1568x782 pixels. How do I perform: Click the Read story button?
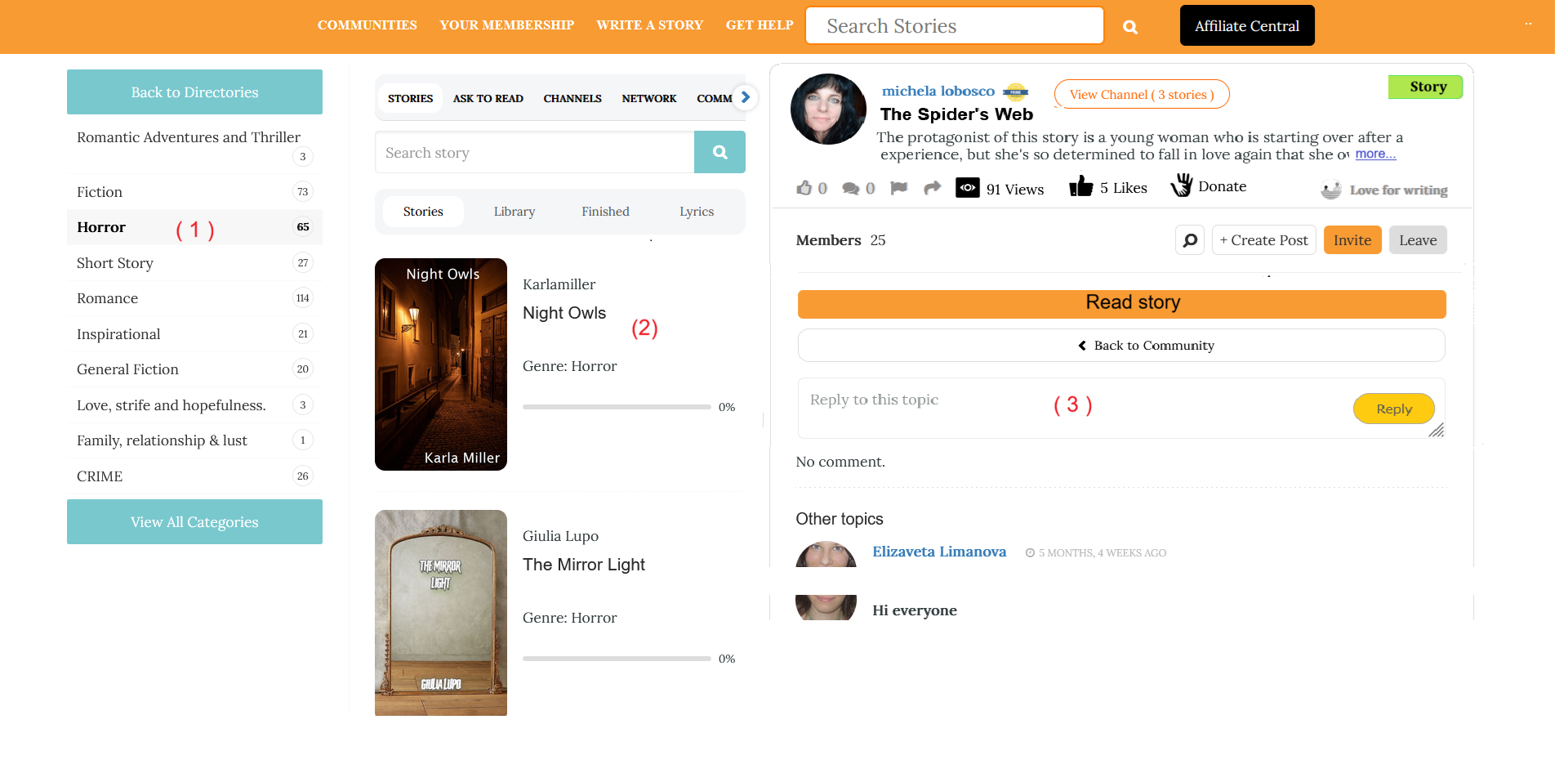pyautogui.click(x=1121, y=303)
